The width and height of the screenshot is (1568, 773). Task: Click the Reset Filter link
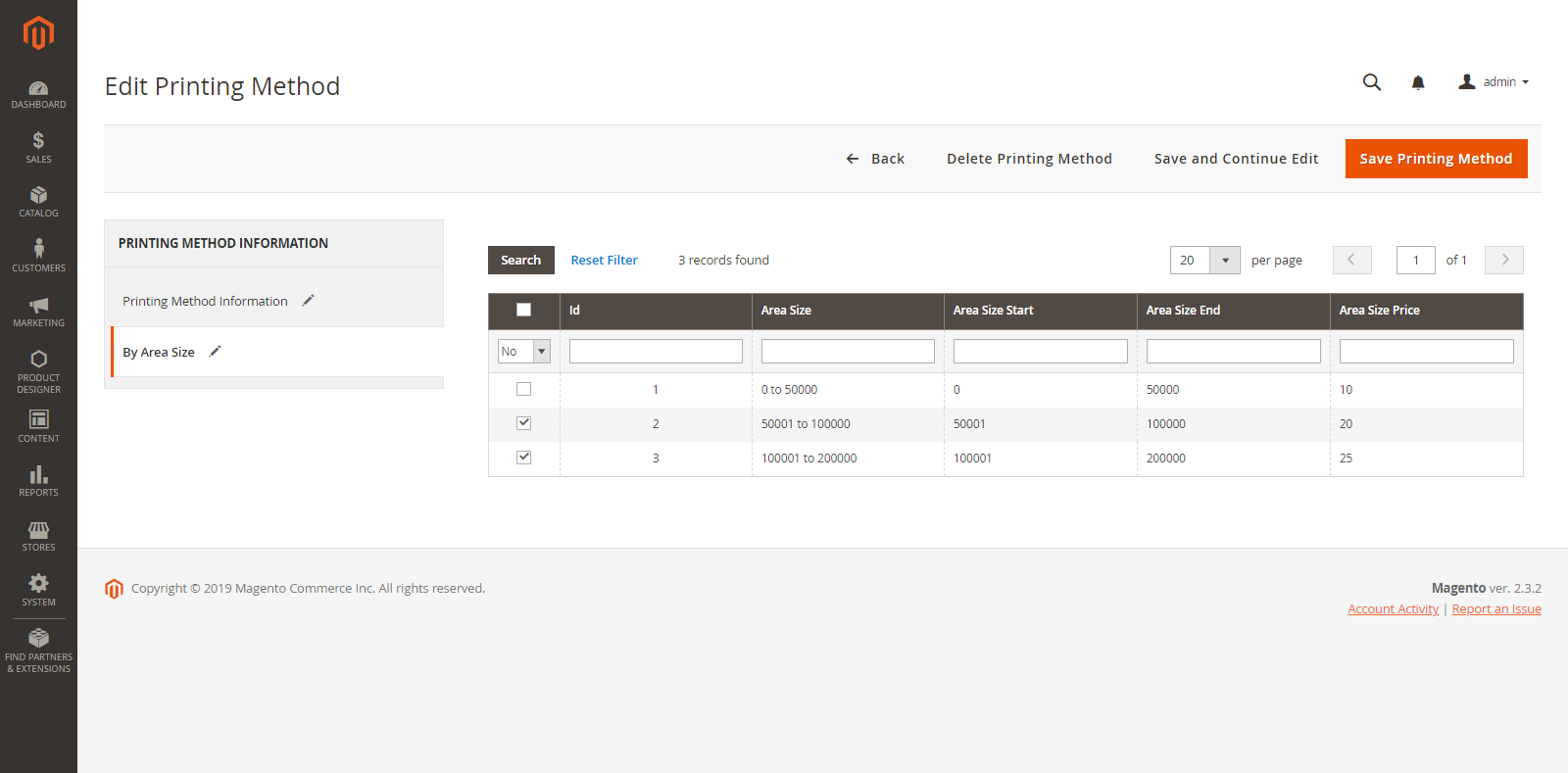[604, 260]
